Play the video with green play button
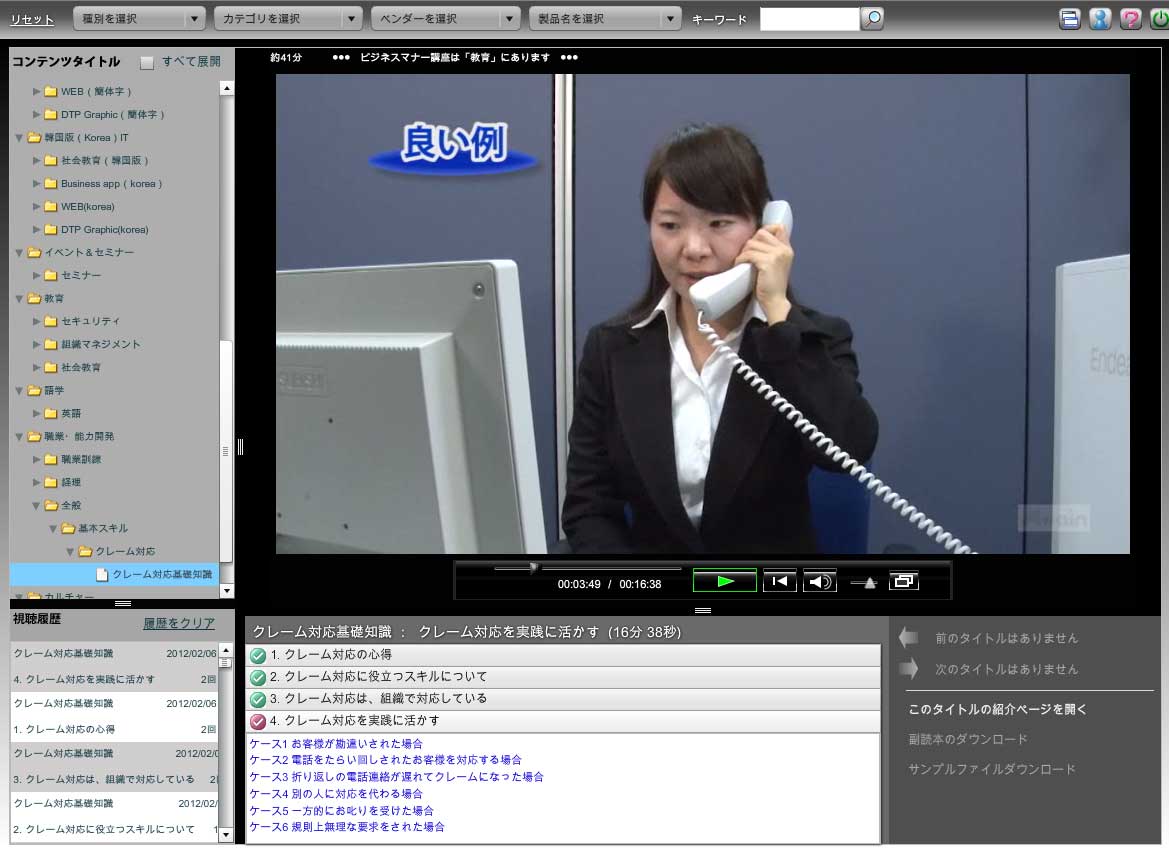Viewport: 1169px width, 850px height. click(725, 582)
